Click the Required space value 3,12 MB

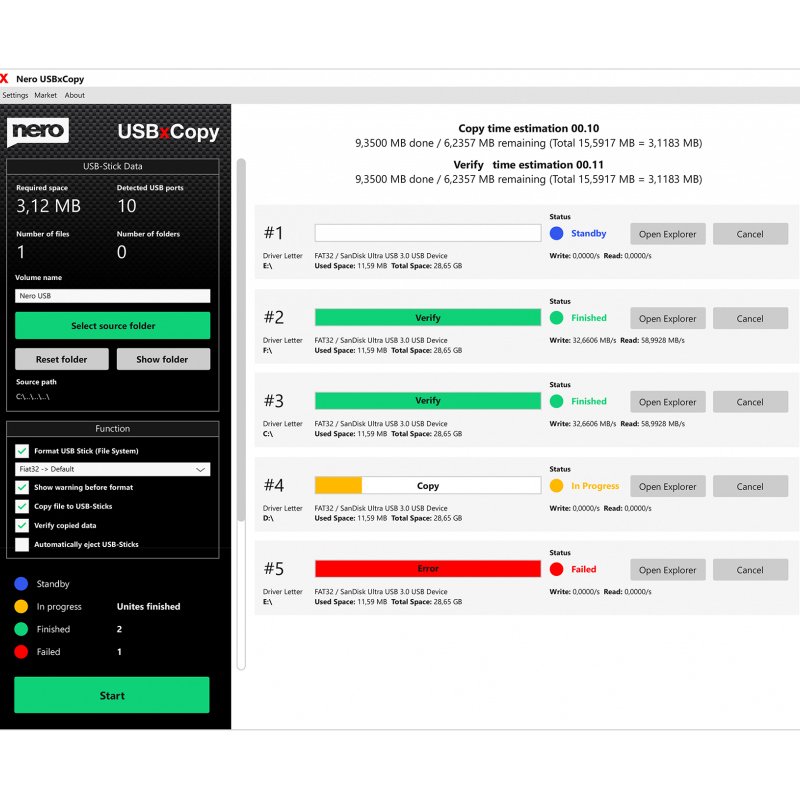48,206
